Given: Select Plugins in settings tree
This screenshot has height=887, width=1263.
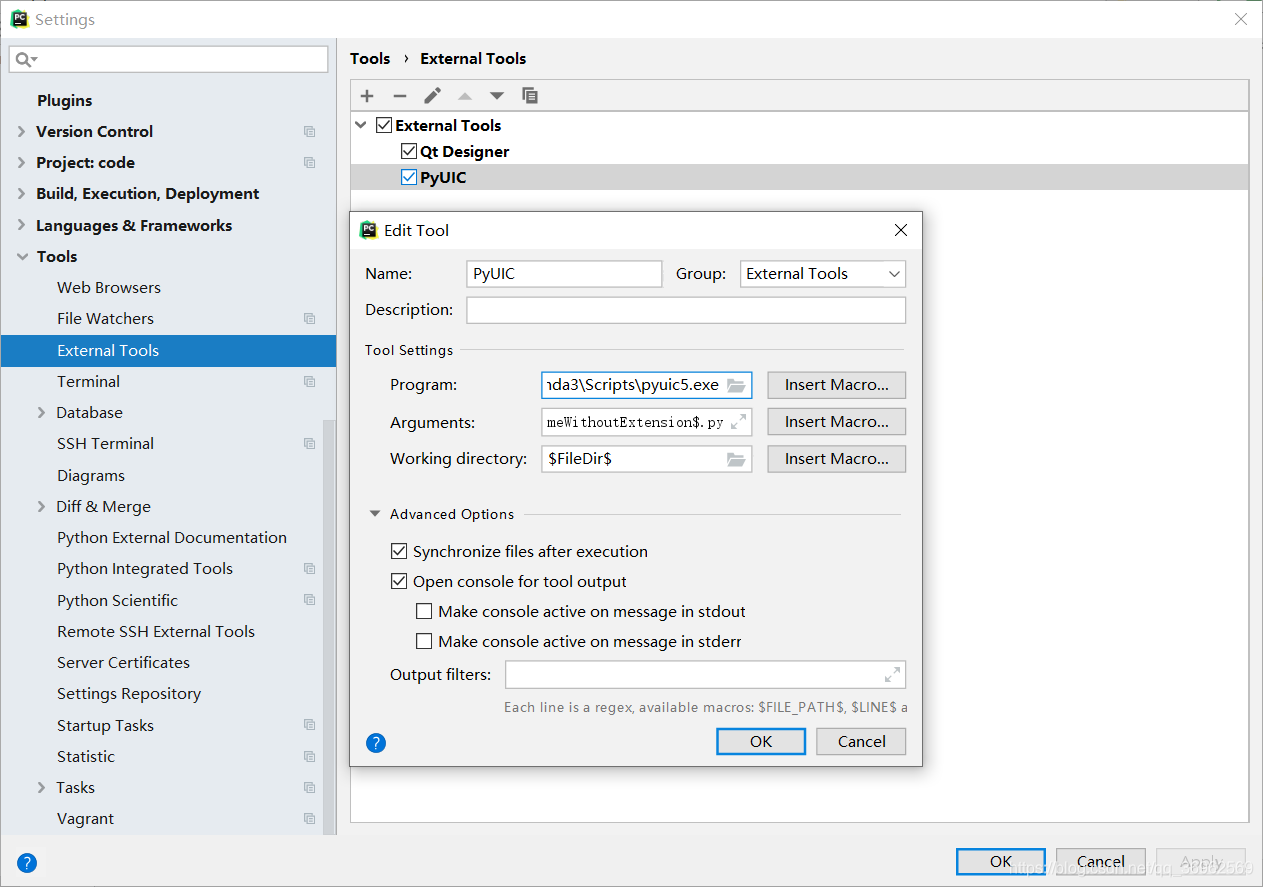Looking at the screenshot, I should [x=65, y=100].
